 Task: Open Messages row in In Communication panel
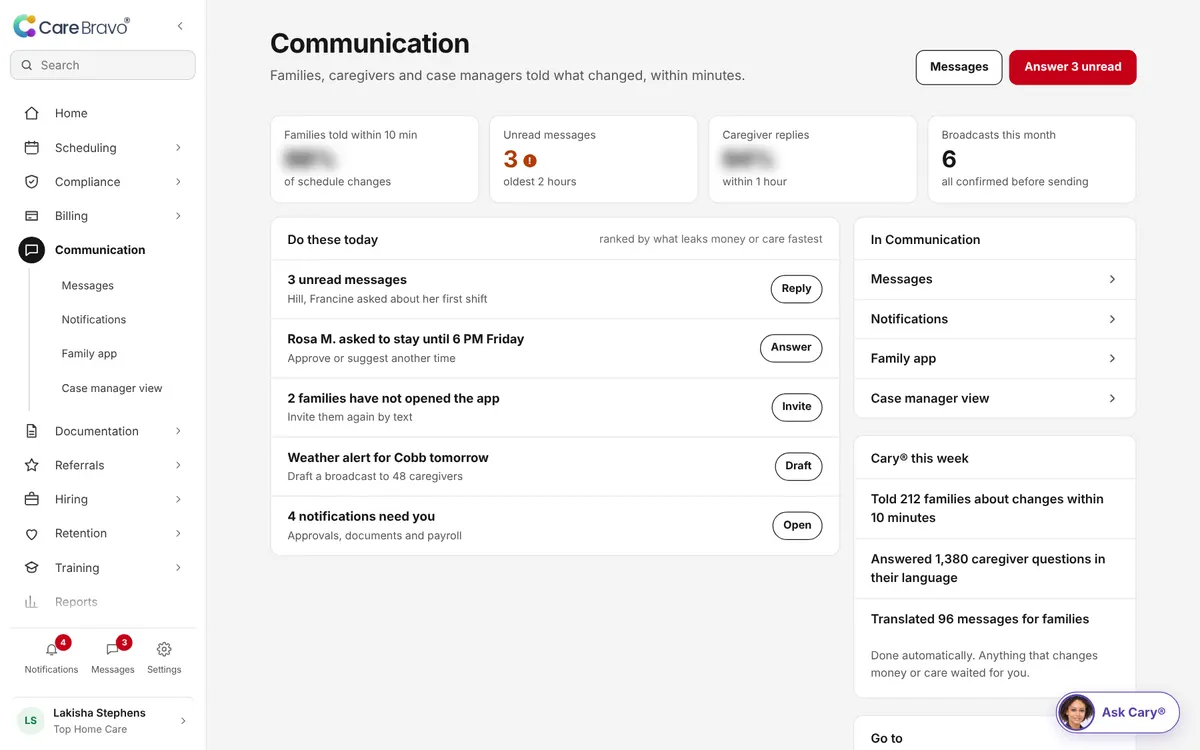[x=995, y=279]
